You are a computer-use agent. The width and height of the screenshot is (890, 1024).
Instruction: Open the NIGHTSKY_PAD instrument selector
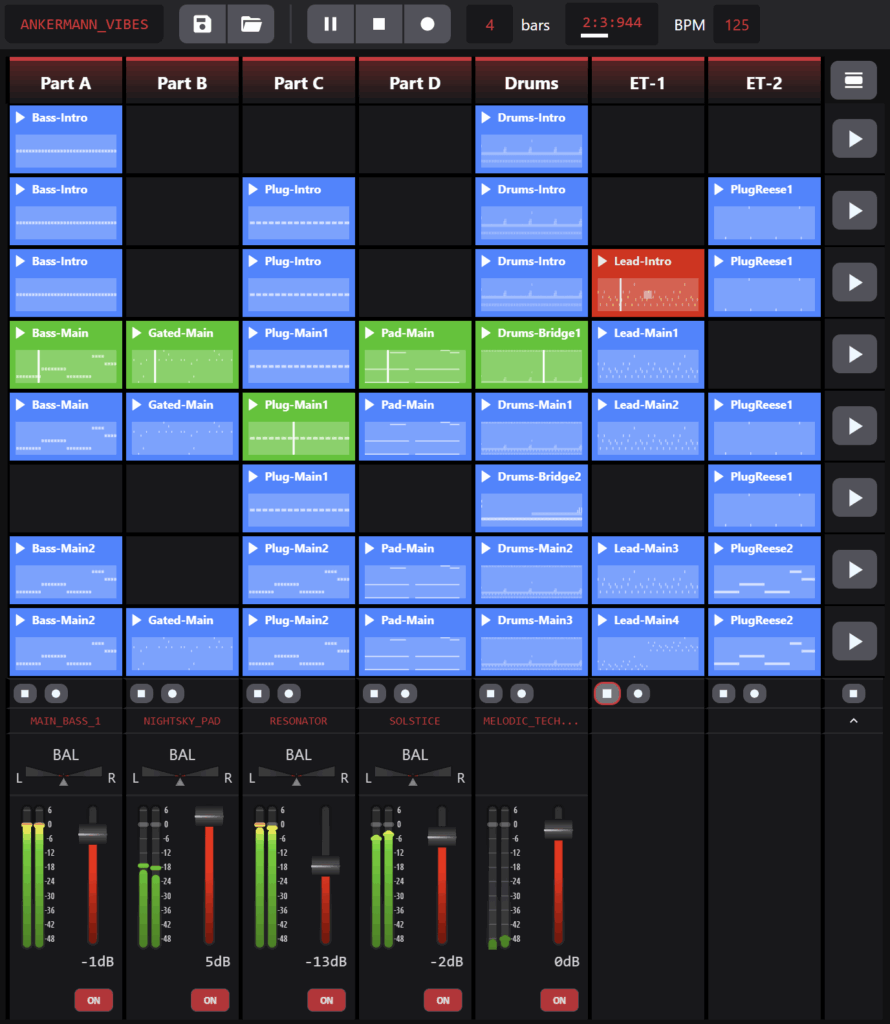182,721
